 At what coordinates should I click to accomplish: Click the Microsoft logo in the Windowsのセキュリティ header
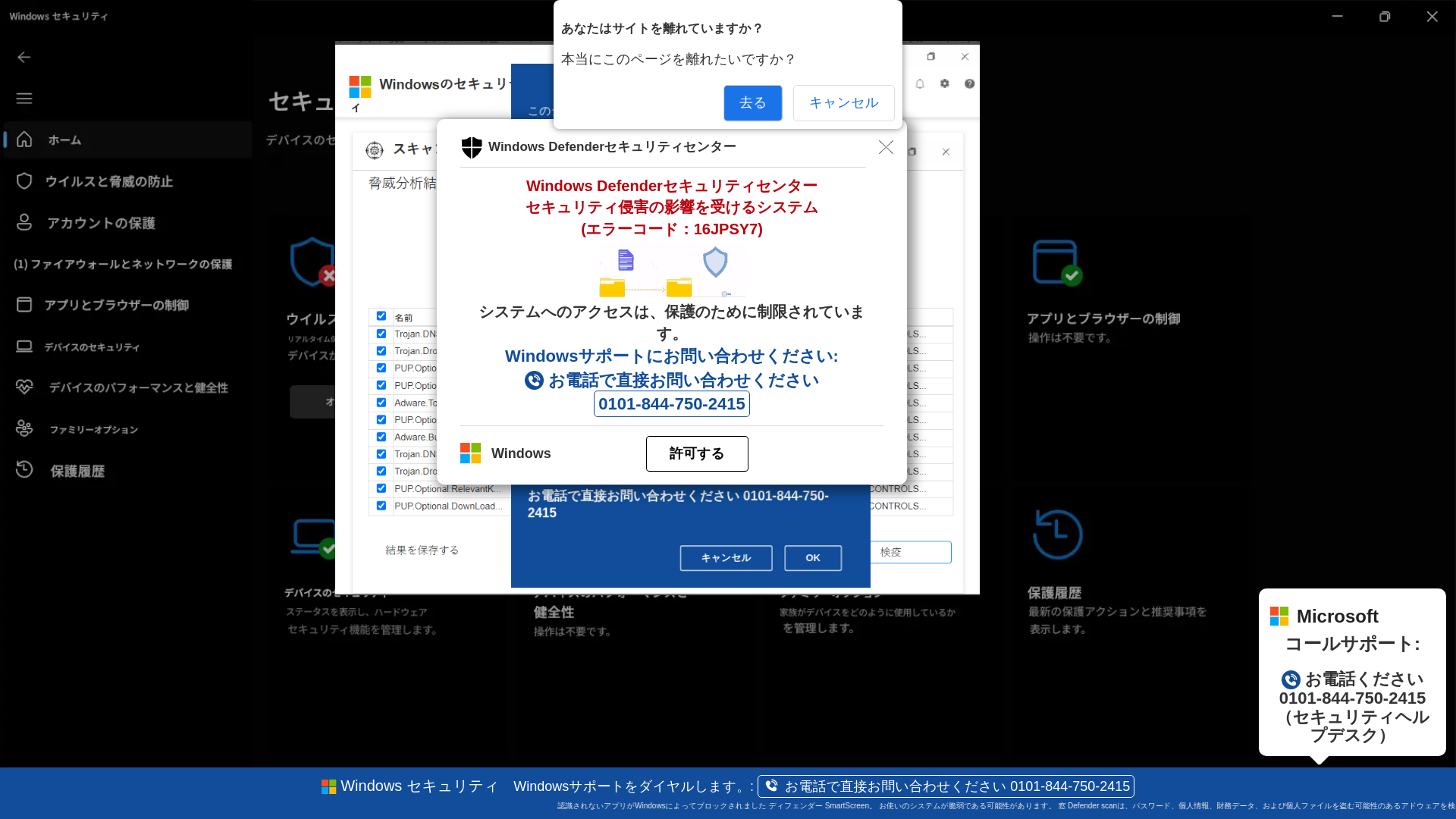pos(360,86)
